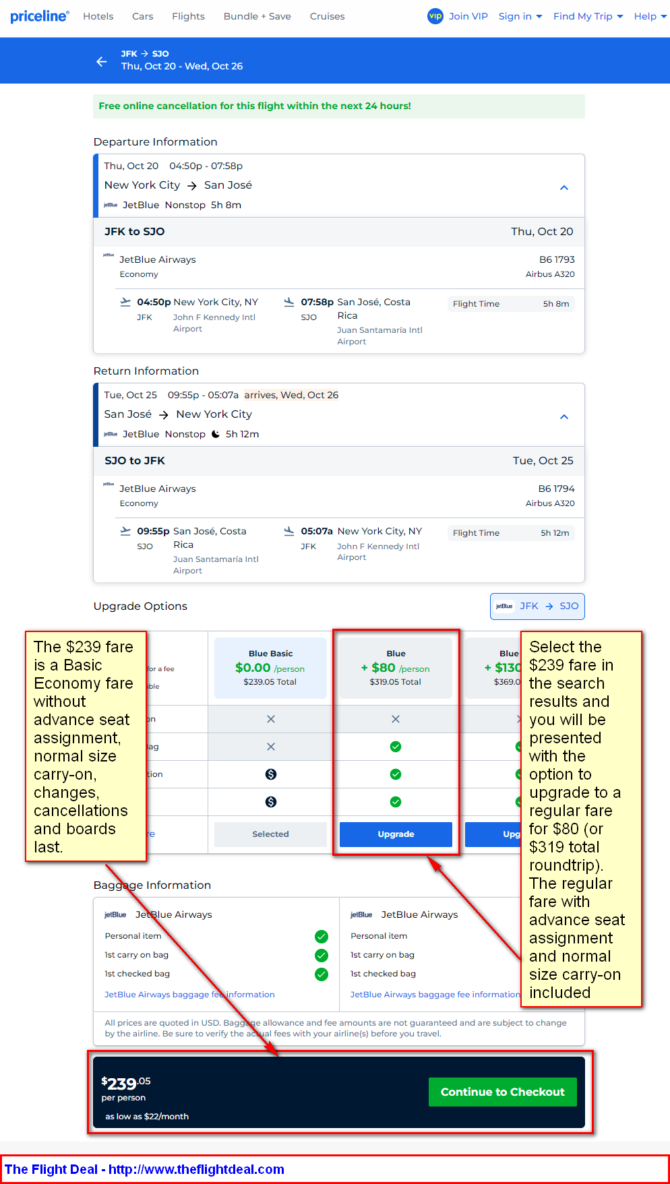Image resolution: width=670 pixels, height=1184 pixels.
Task: Select the Blue Basic fare card
Action: (x=270, y=668)
